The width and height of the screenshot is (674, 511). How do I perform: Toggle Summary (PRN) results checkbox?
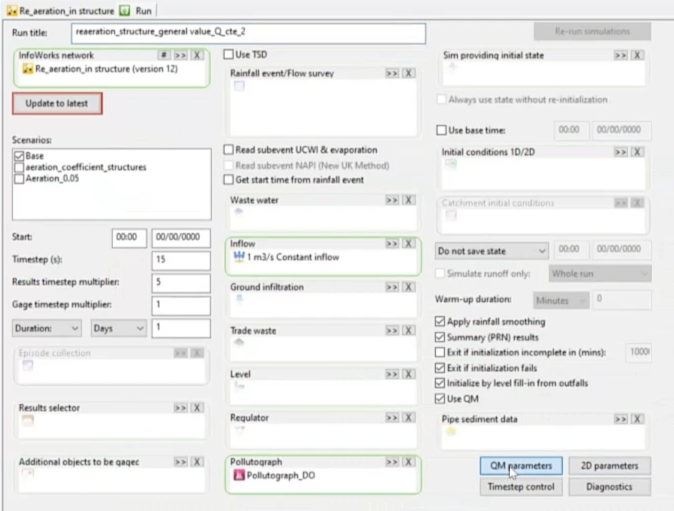coord(440,337)
